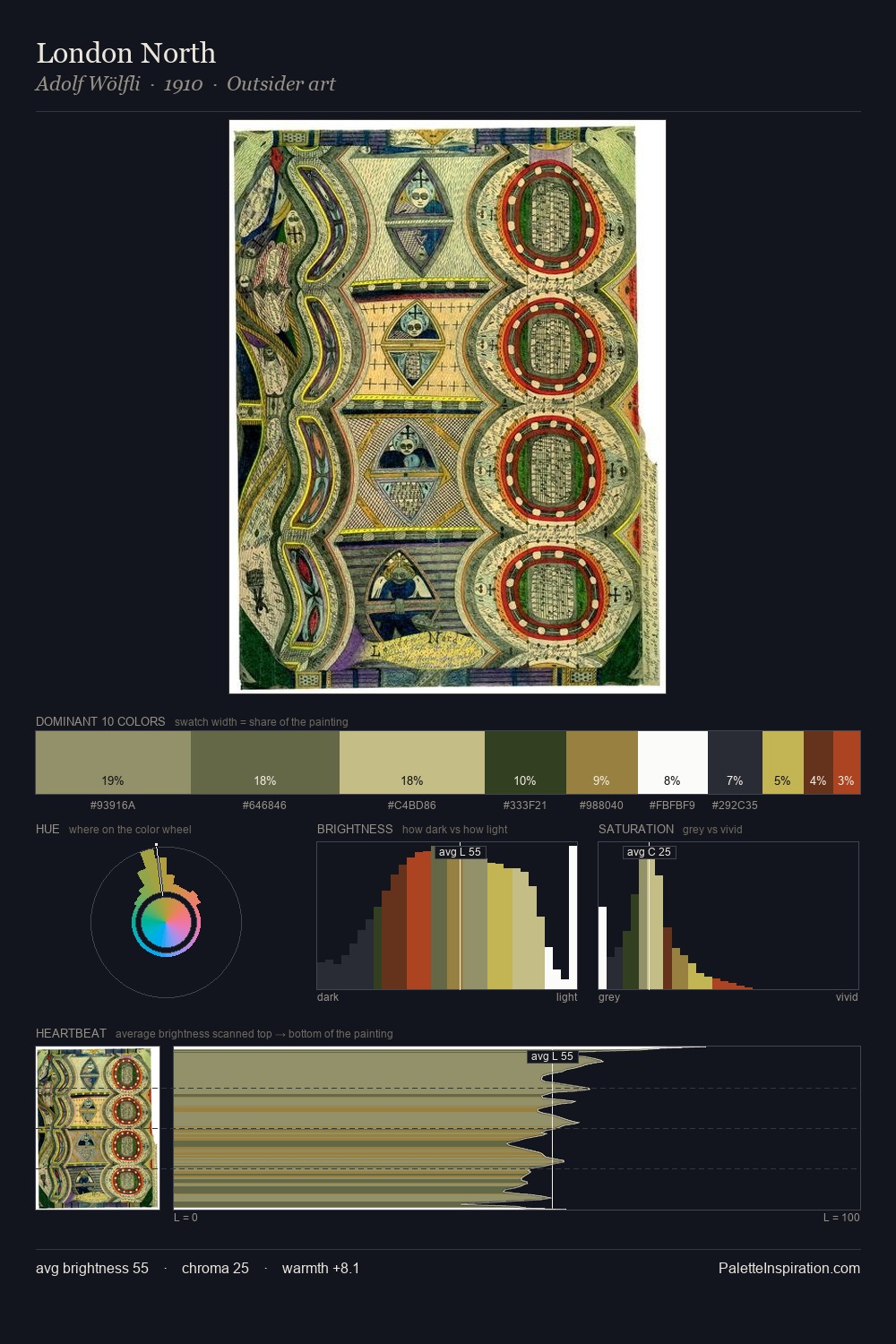
Task: Click the 'HEARTBEAT' section heading
Action: [71, 1033]
